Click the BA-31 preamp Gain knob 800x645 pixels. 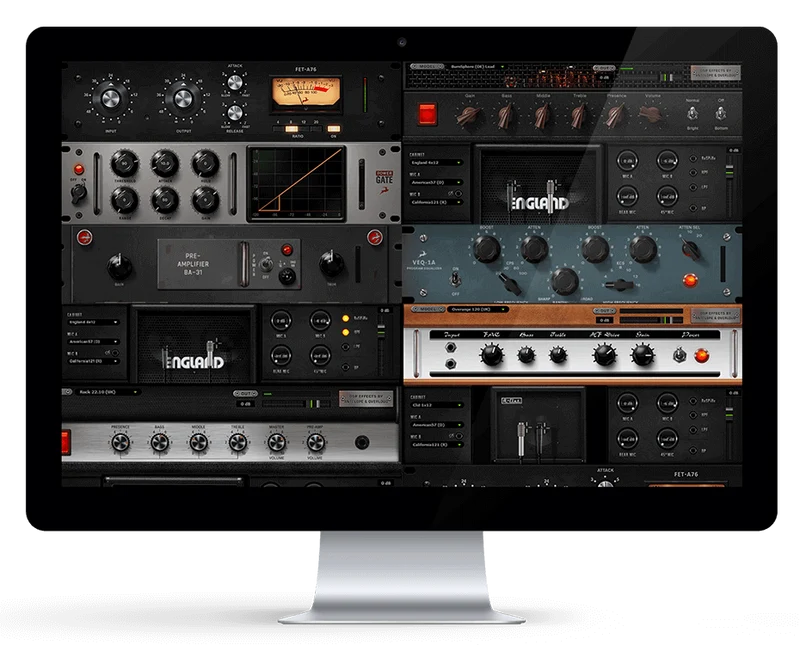pos(119,266)
